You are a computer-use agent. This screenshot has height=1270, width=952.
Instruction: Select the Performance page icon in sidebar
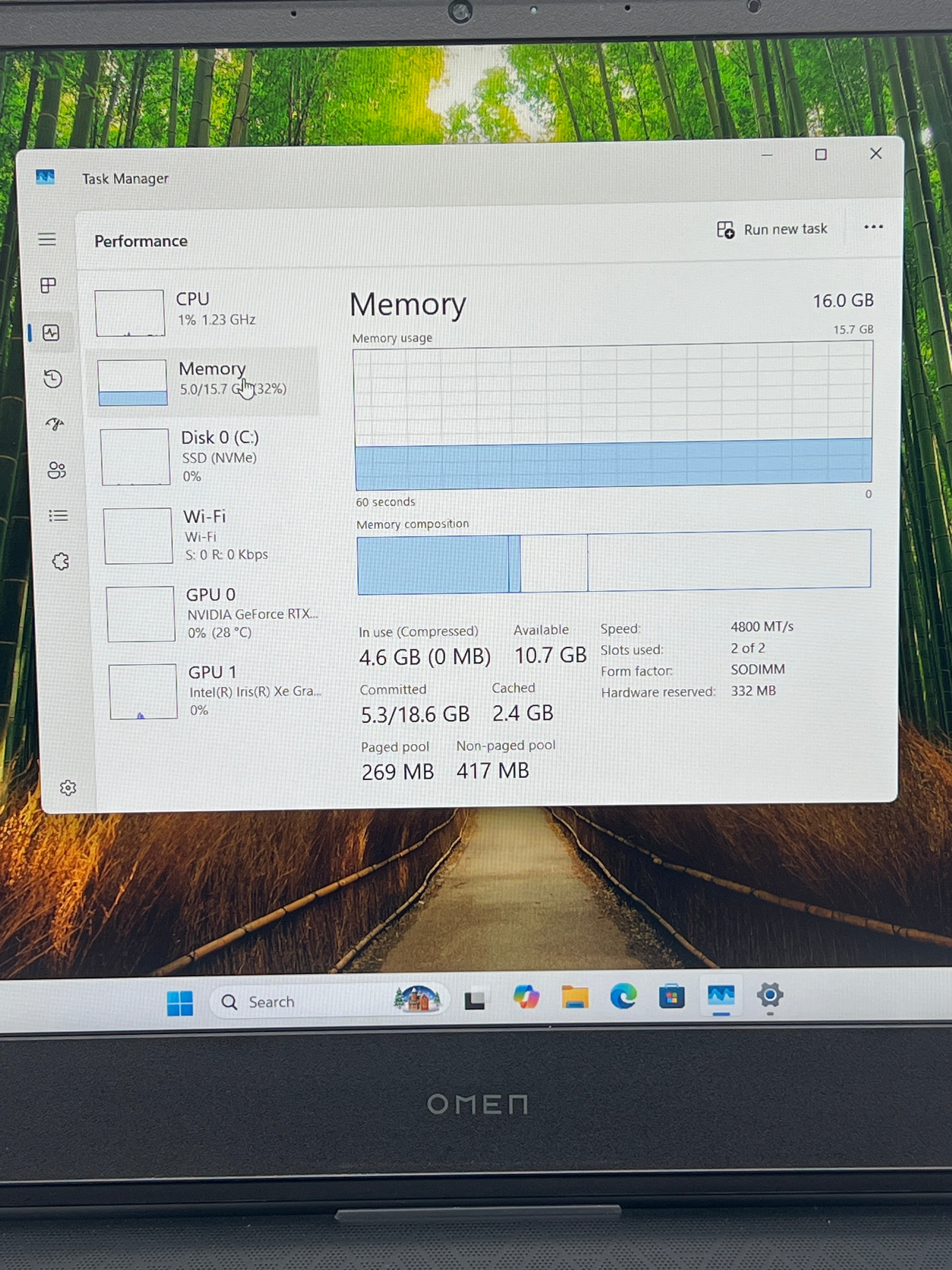click(51, 332)
